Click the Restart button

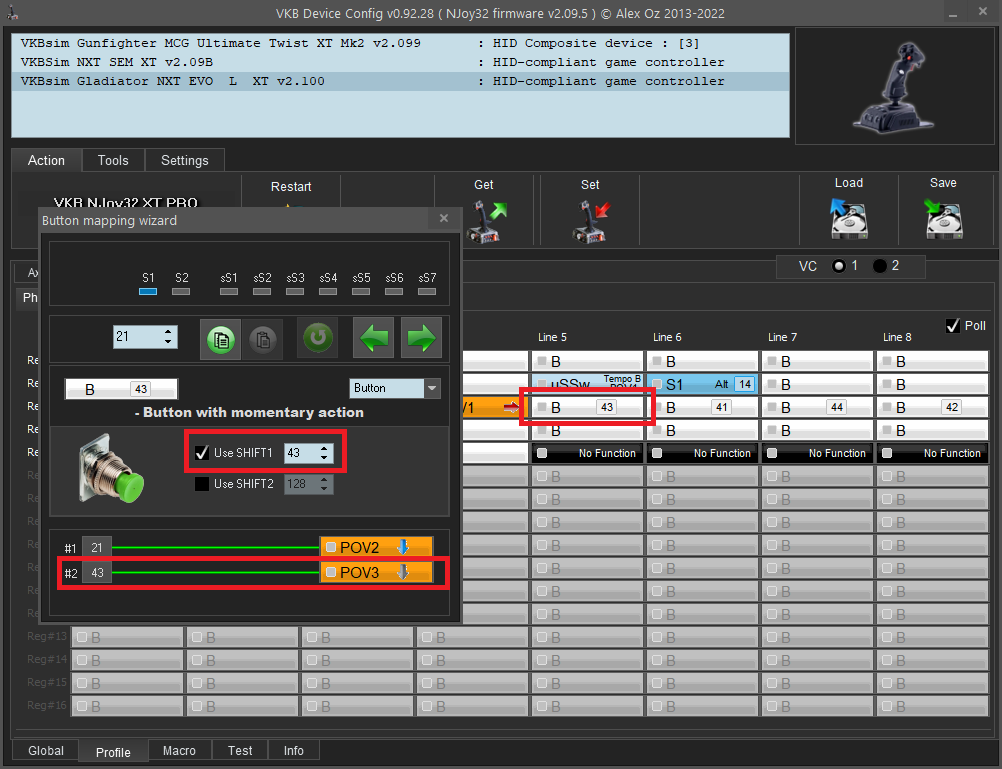(x=291, y=187)
